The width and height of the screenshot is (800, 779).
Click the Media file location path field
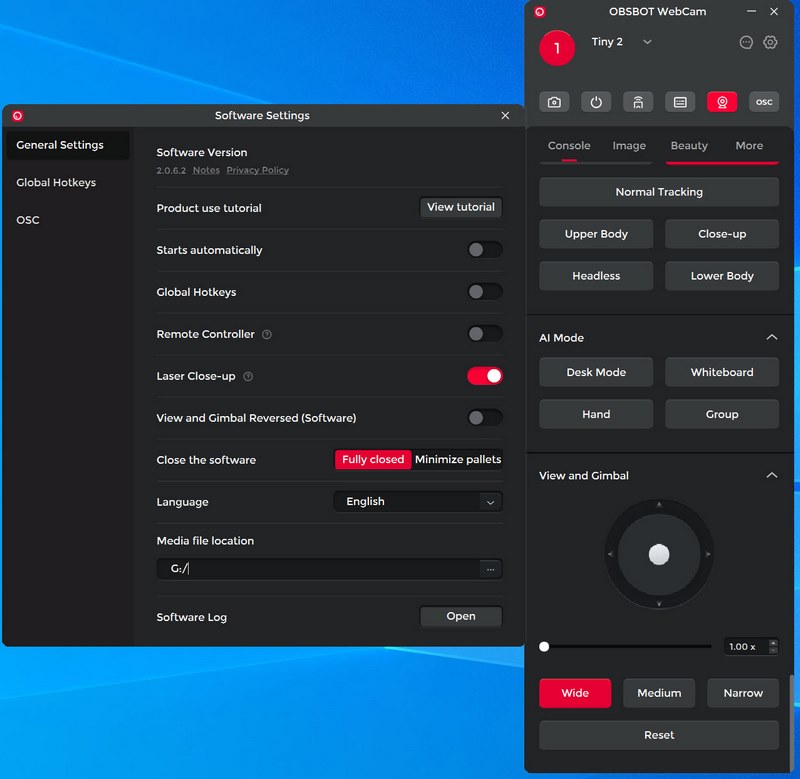tap(318, 569)
